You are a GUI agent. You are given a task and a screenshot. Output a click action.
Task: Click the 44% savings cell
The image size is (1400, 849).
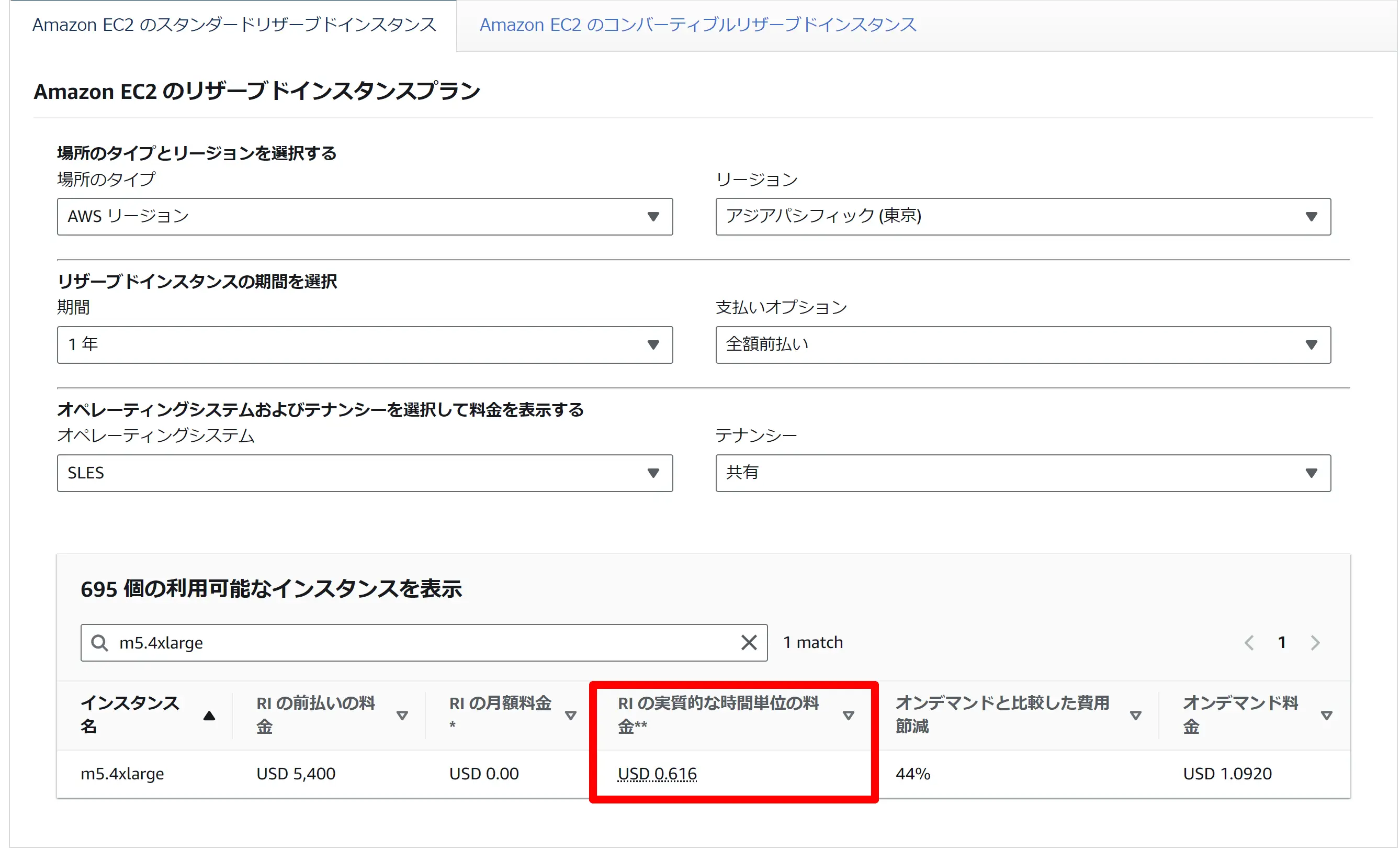tap(912, 774)
